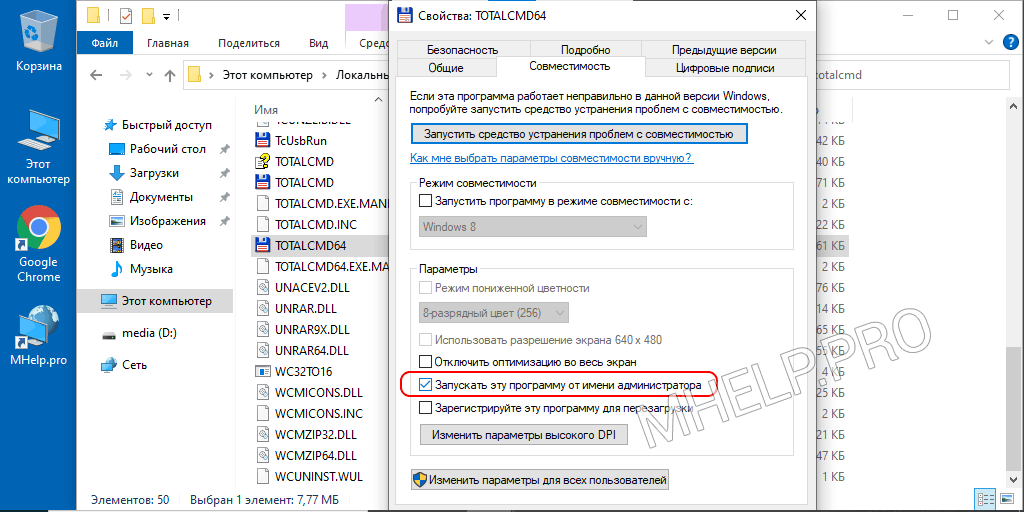Click the Explorer help question mark icon

point(1009,43)
